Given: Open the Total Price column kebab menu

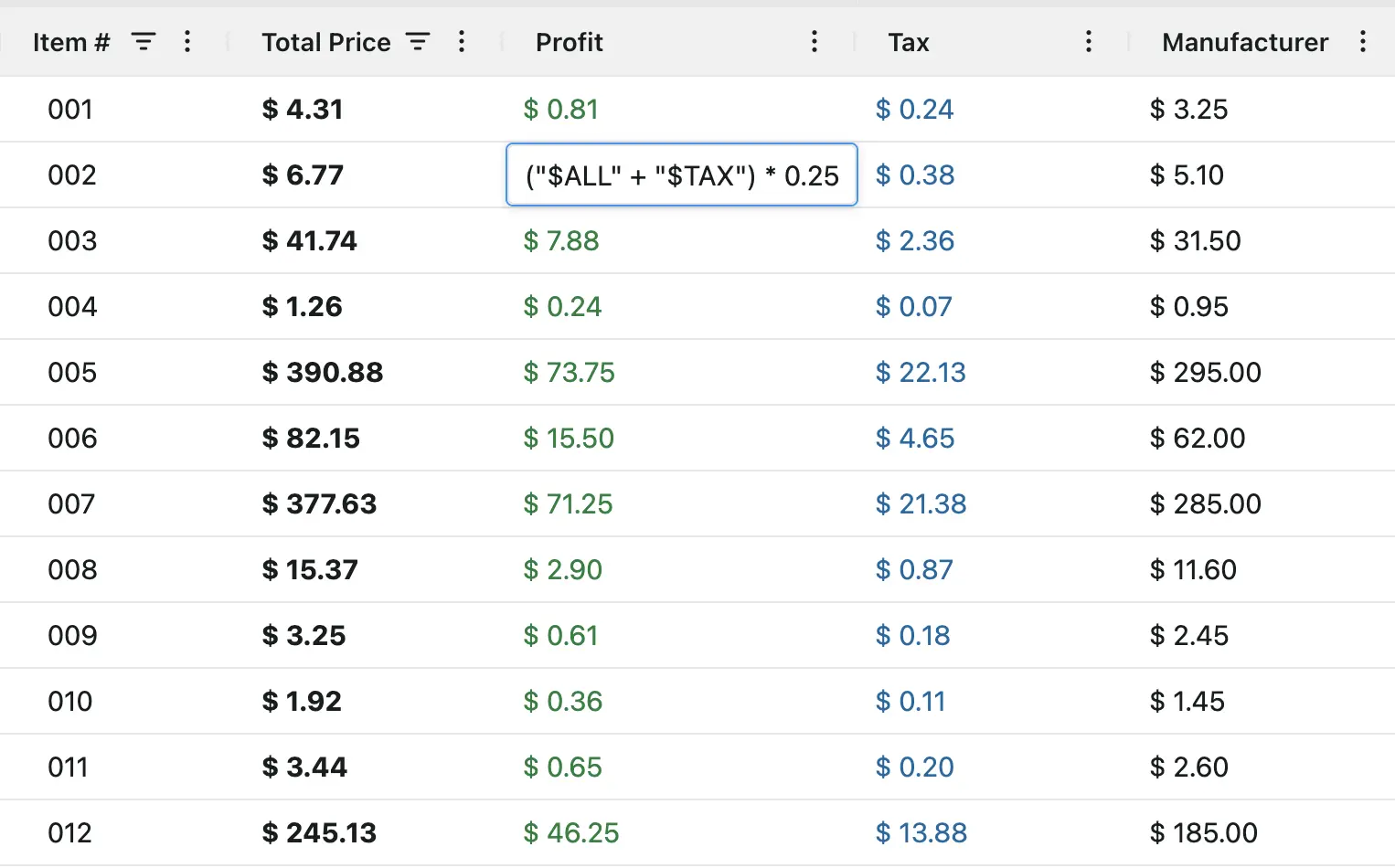Looking at the screenshot, I should tap(462, 42).
